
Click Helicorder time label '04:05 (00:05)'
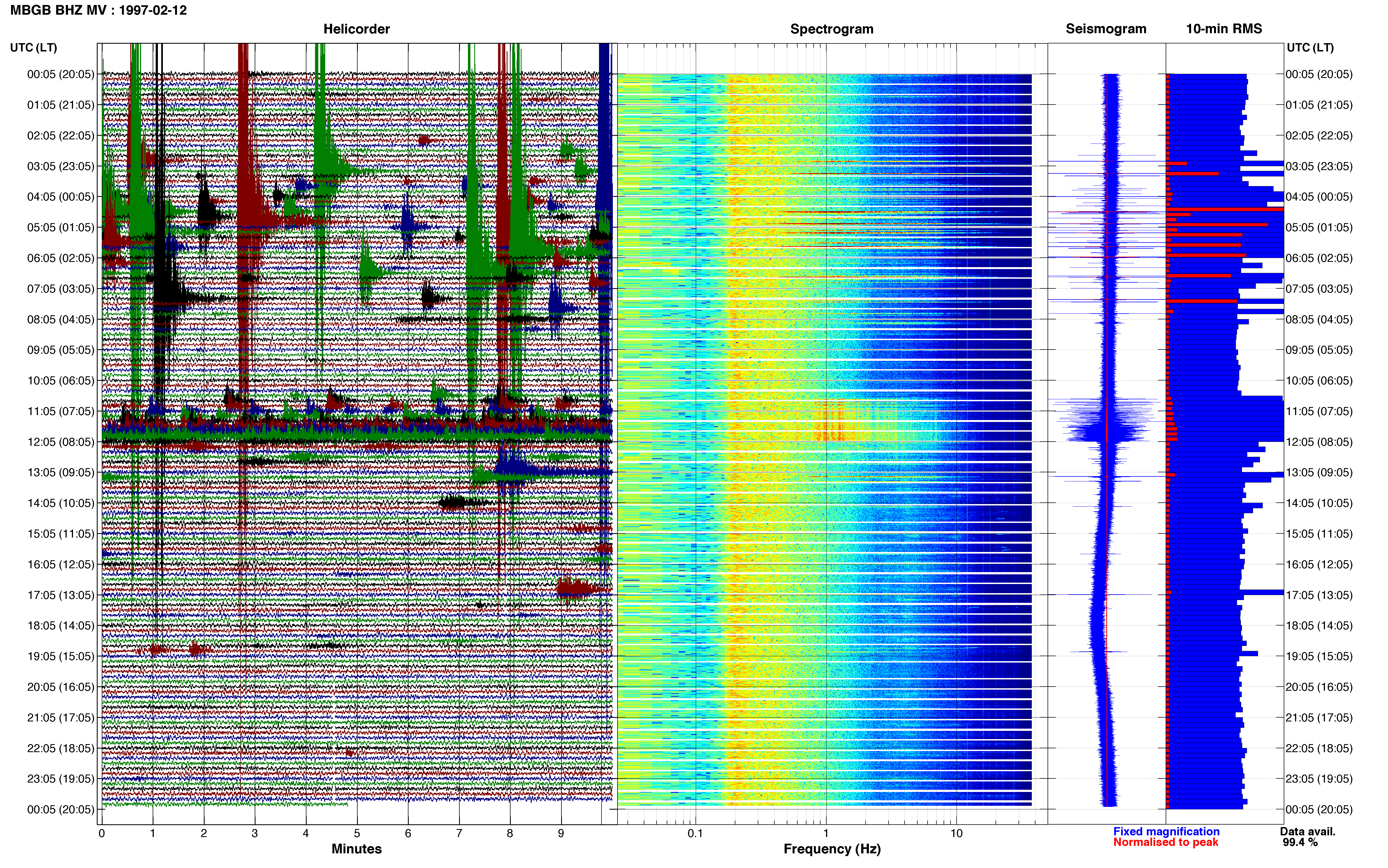(x=61, y=197)
